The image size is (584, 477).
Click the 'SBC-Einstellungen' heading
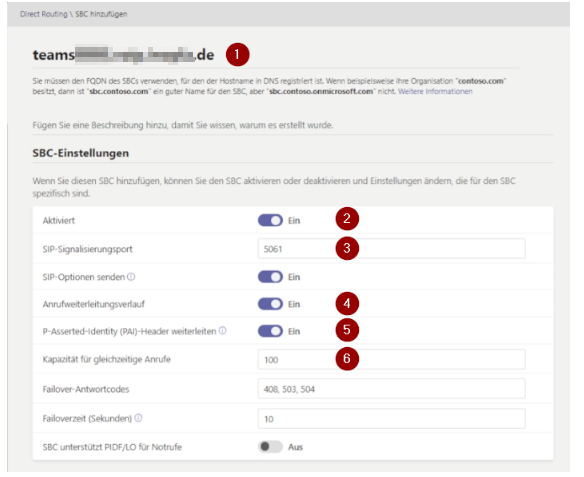pyautogui.click(x=80, y=153)
